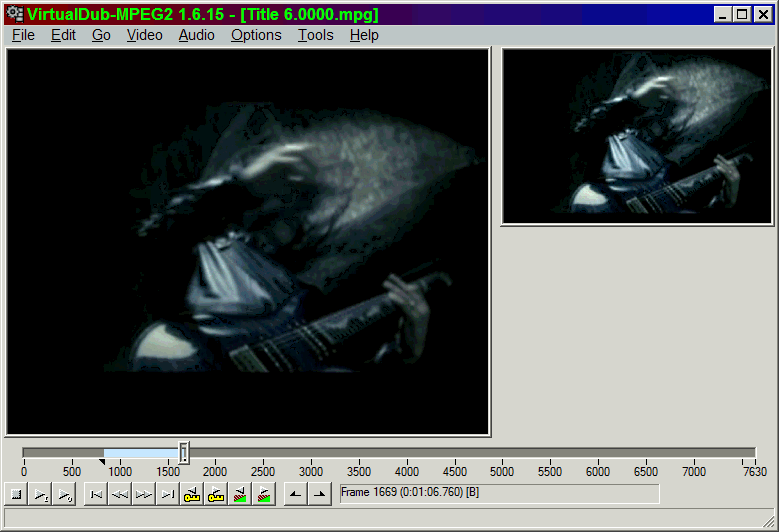
Task: Go to next keyframe icon
Action: 215,494
